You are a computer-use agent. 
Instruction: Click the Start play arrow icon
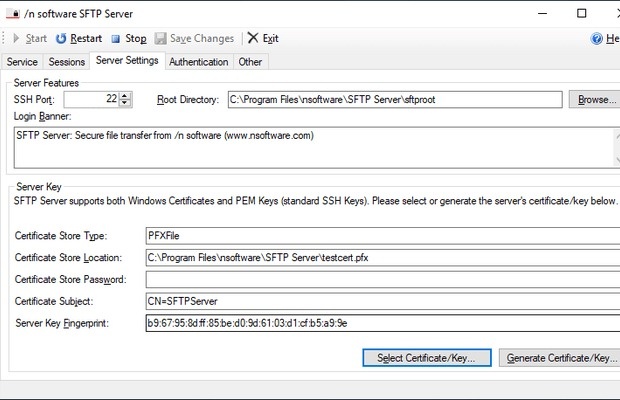tap(17, 38)
